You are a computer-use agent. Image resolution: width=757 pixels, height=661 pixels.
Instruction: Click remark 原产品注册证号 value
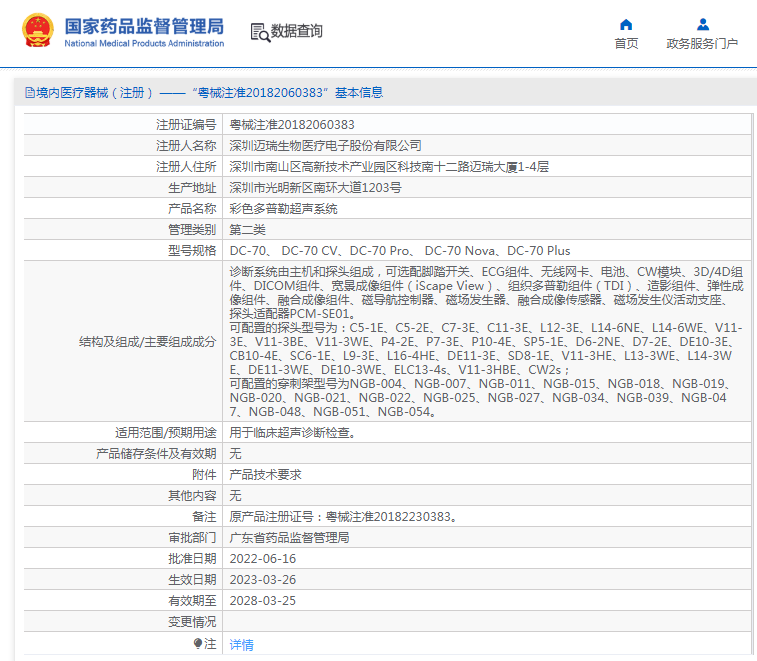(343, 517)
